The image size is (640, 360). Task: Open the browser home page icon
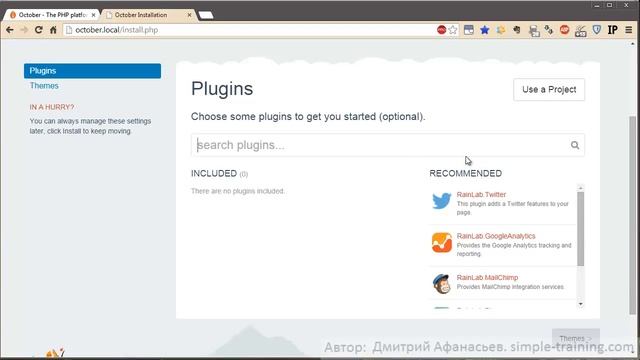[53, 30]
